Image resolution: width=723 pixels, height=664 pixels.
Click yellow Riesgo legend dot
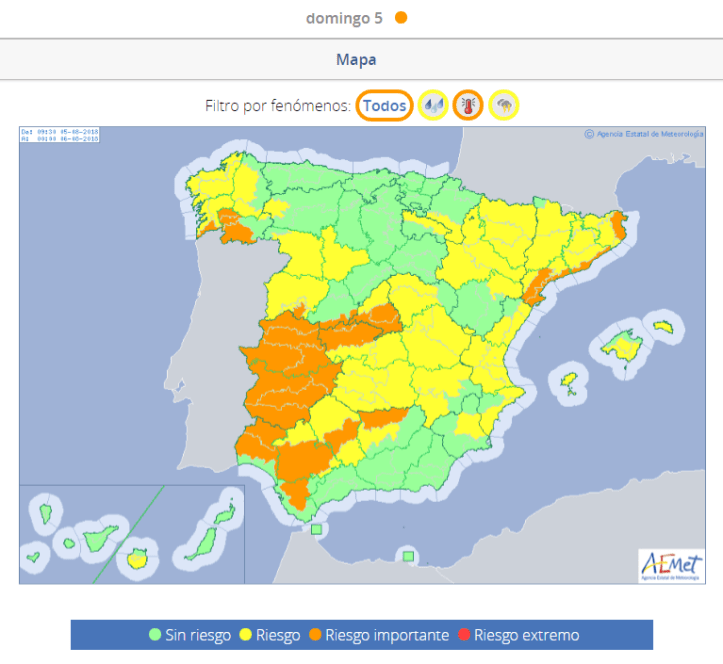(245, 635)
